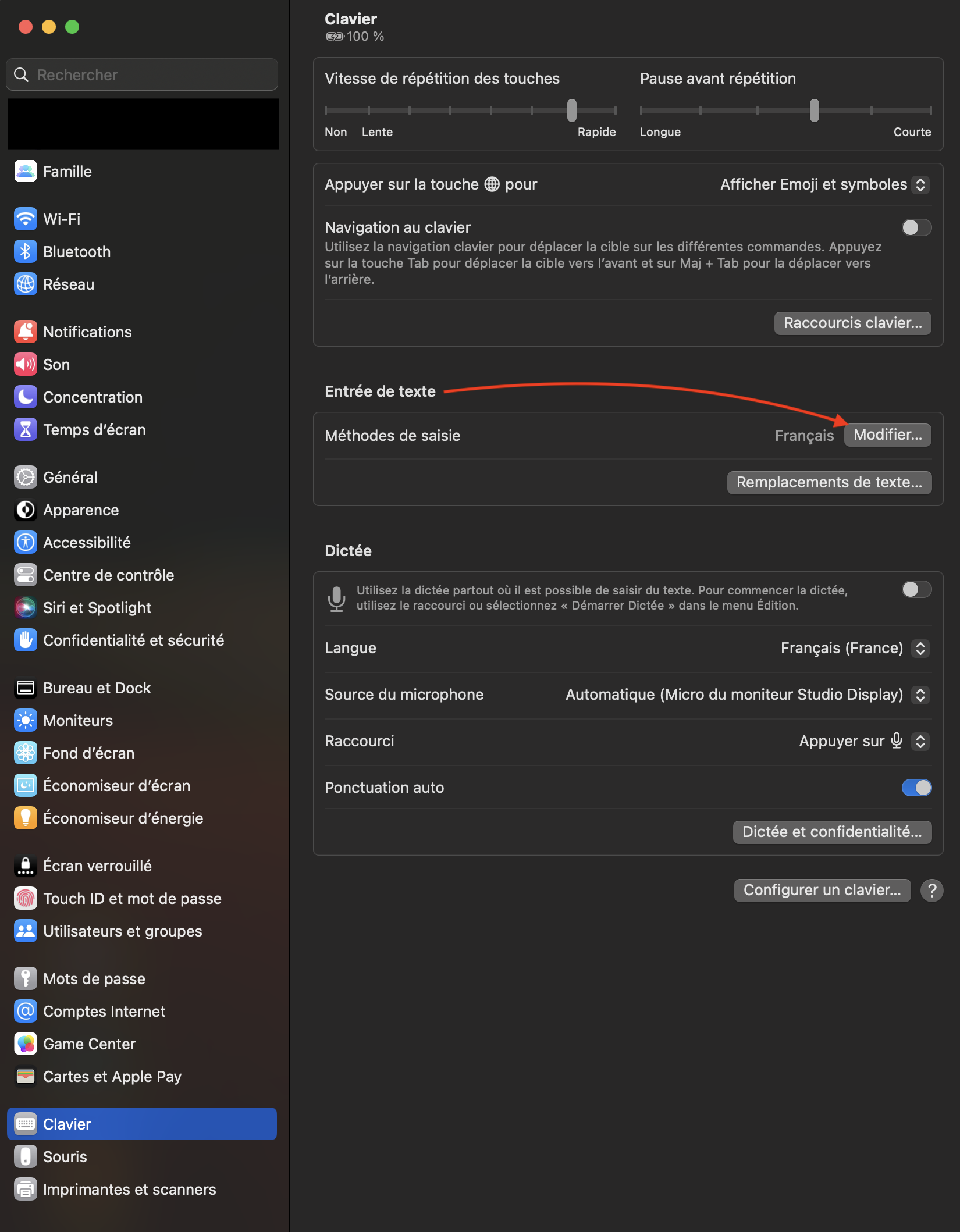This screenshot has height=1232, width=960.
Task: Click the Wi-Fi icon in sidebar
Action: 25,219
